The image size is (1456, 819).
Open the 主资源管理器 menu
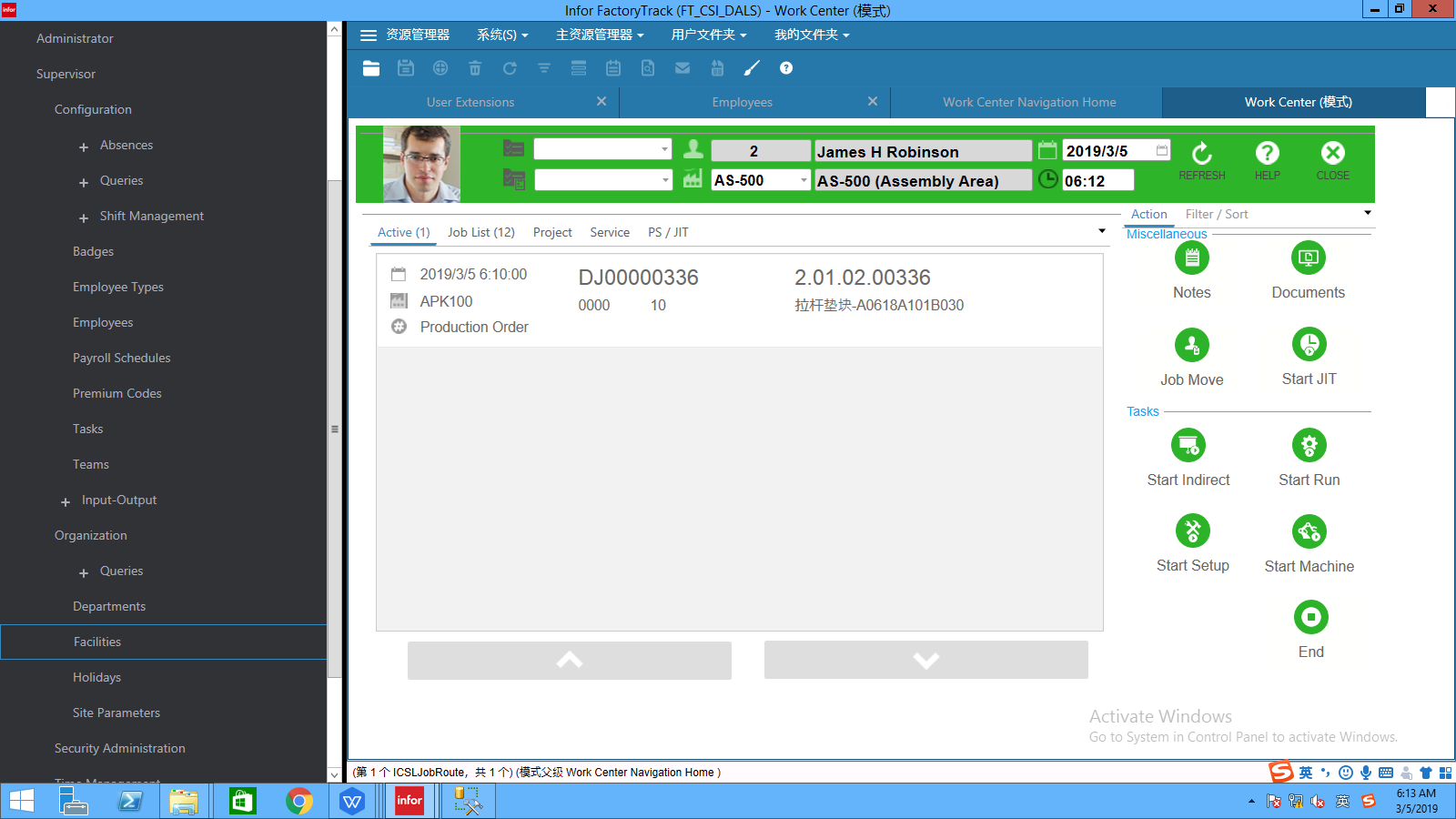[x=600, y=35]
